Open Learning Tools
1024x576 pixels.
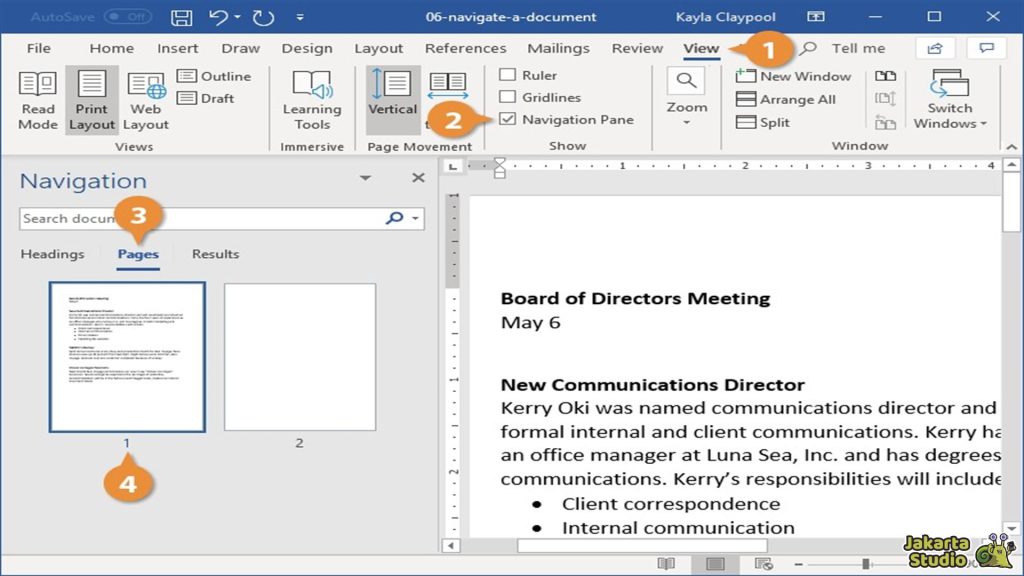click(x=312, y=100)
